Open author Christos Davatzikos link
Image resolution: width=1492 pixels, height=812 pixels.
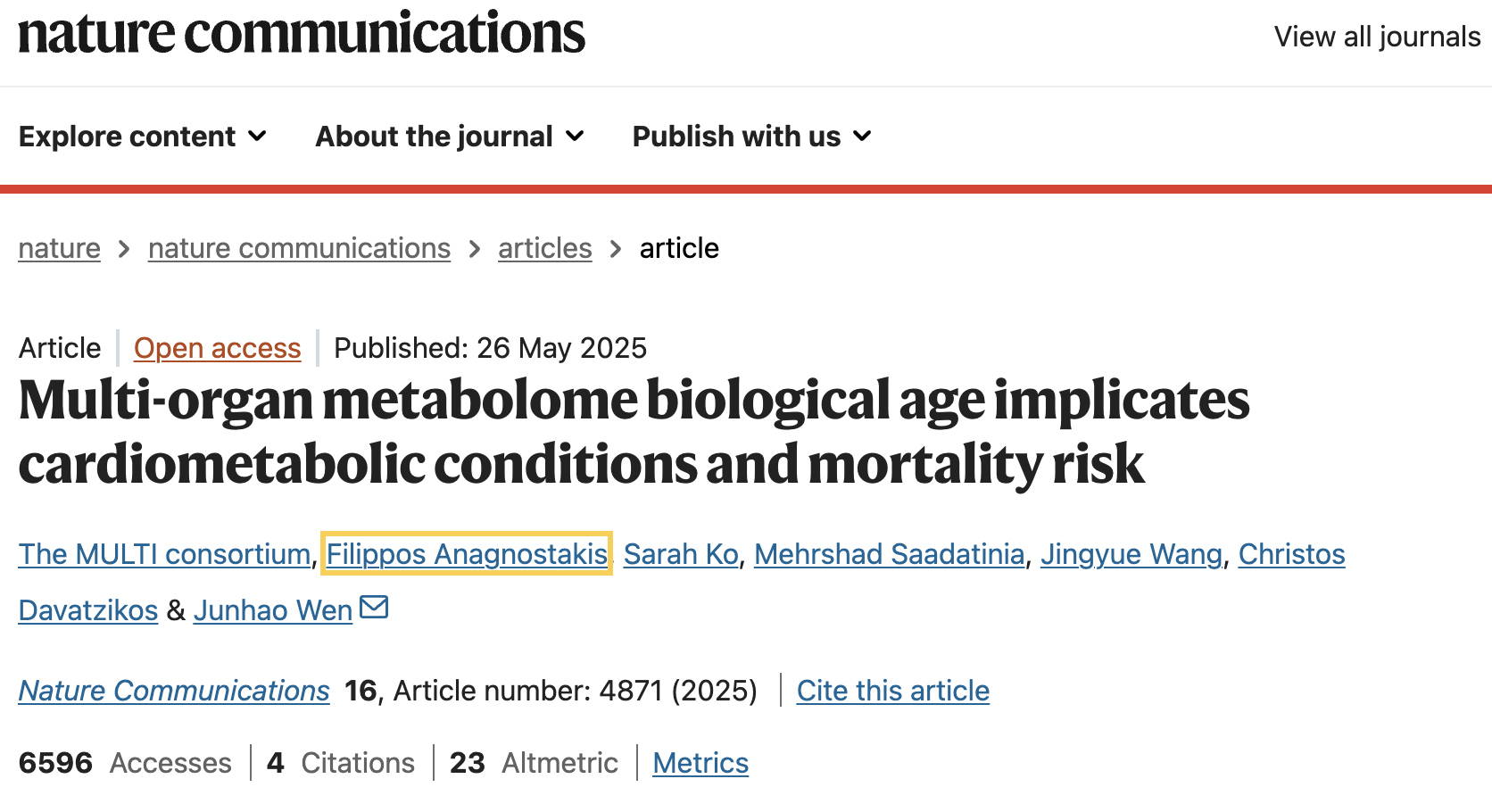pyautogui.click(x=1291, y=554)
